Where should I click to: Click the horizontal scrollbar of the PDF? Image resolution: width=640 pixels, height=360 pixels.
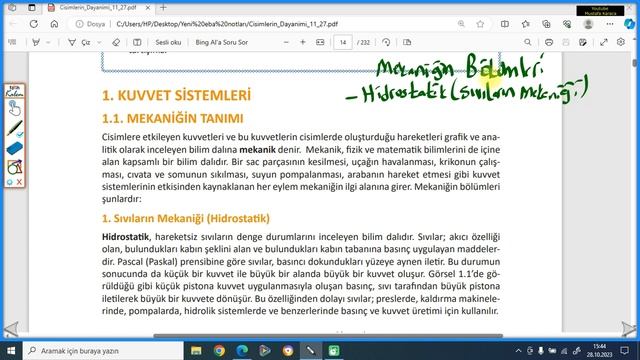(x=328, y=336)
